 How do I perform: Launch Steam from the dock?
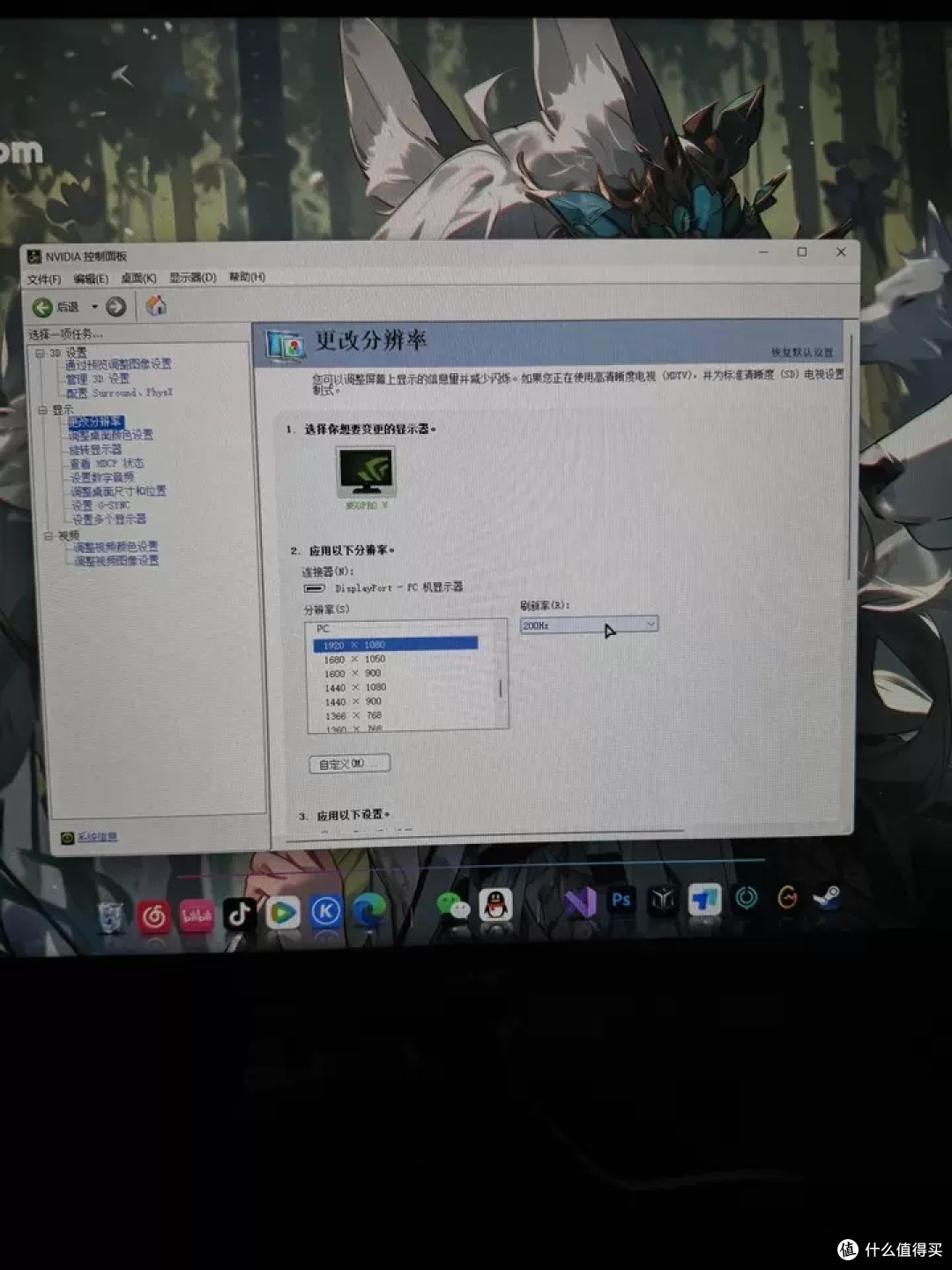[x=826, y=898]
